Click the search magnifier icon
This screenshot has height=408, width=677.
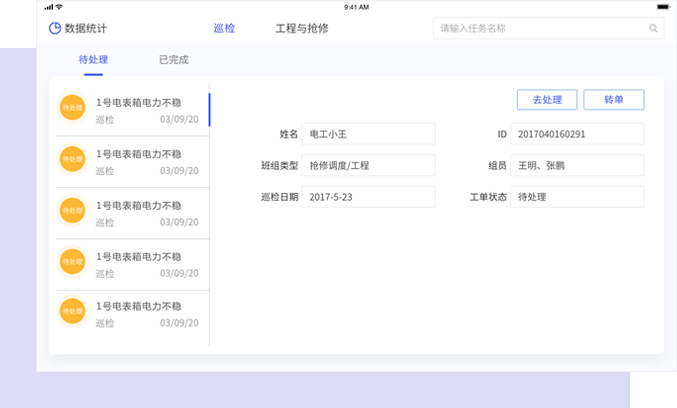[653, 28]
